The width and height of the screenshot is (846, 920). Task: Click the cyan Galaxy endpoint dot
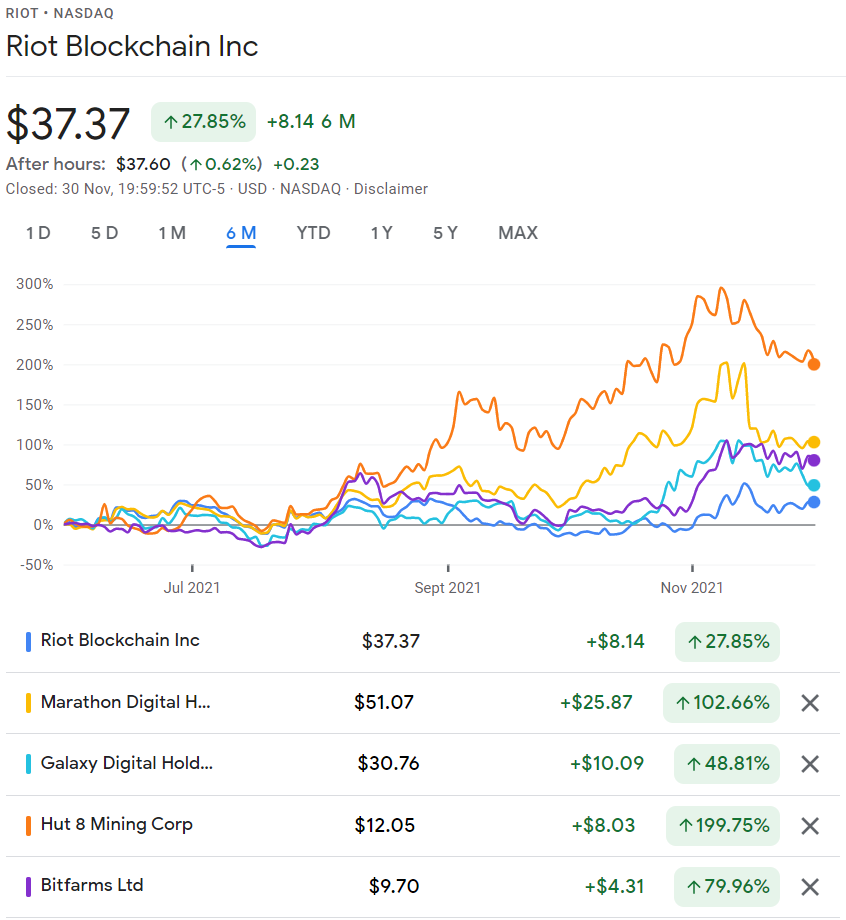pos(814,485)
